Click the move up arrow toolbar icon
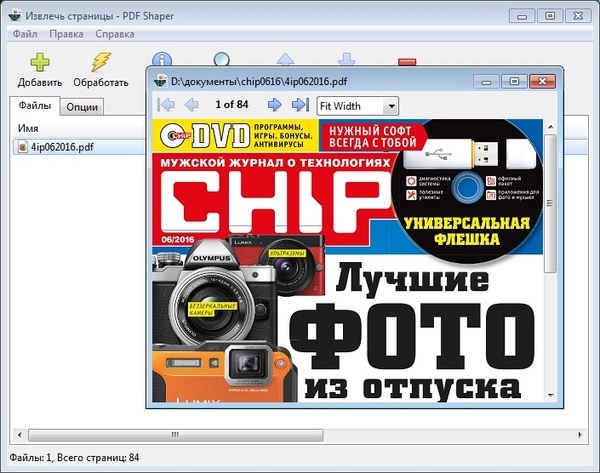This screenshot has height=473, width=600. tap(285, 60)
